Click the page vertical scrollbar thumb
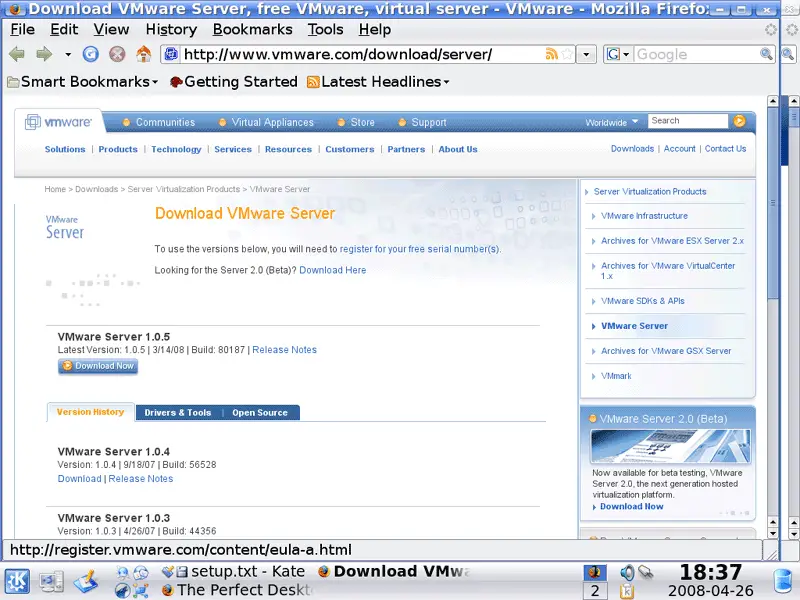800x600 pixels. [773, 204]
